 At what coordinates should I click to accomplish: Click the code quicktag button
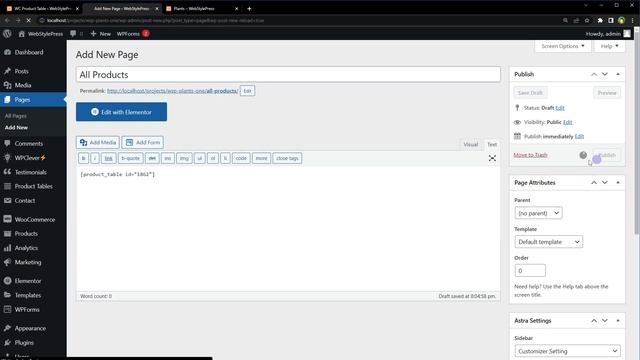coord(241,158)
